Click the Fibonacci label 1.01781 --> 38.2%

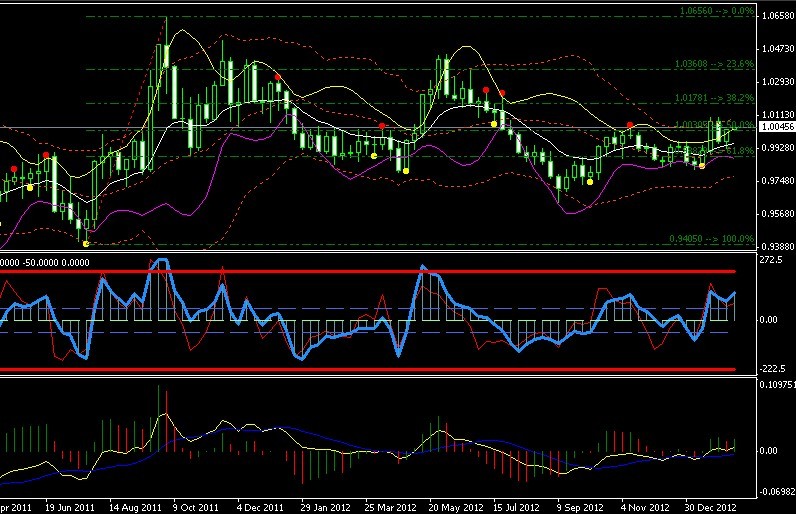coord(714,98)
